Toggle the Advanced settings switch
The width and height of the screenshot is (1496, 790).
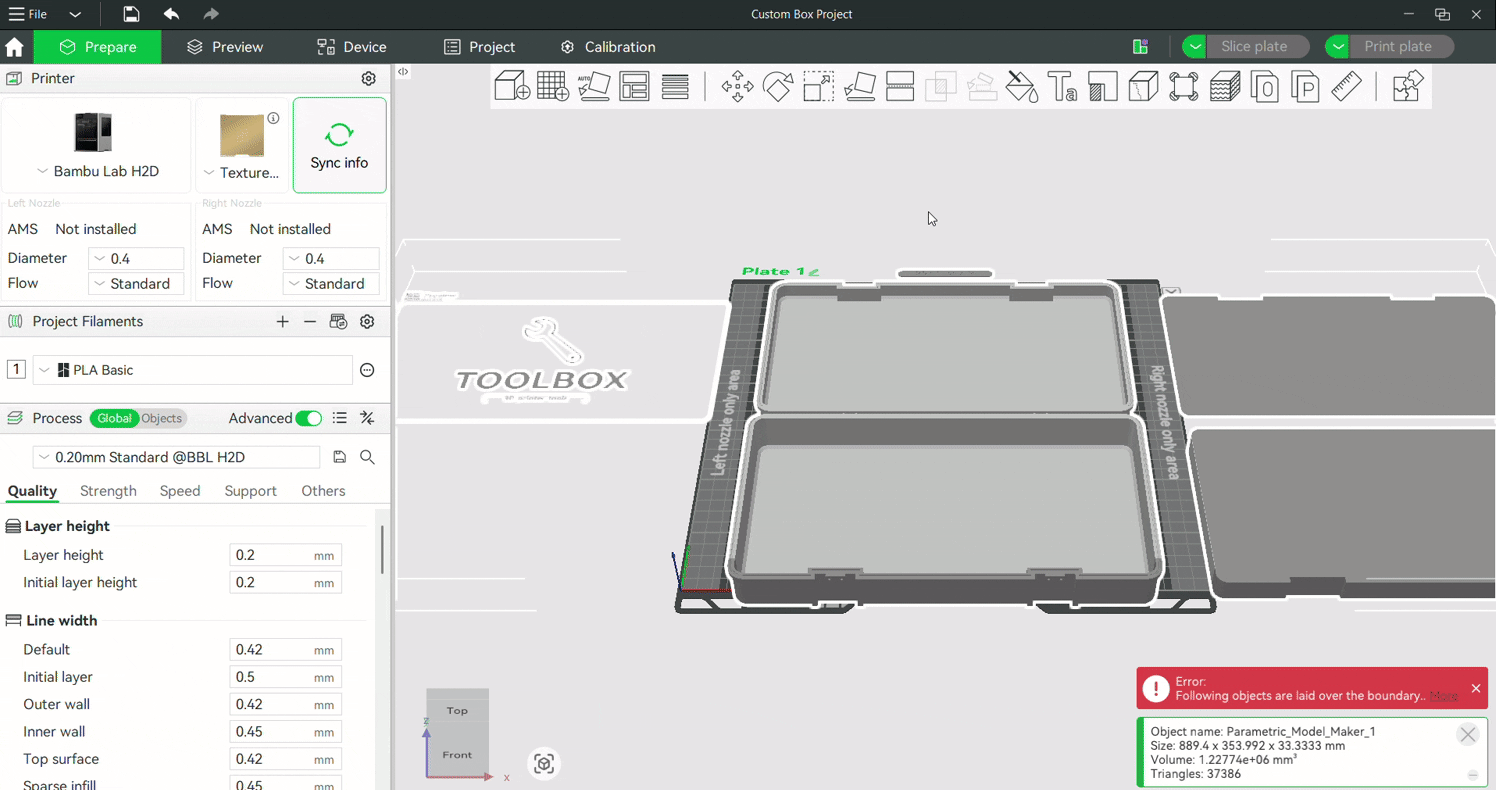point(308,418)
